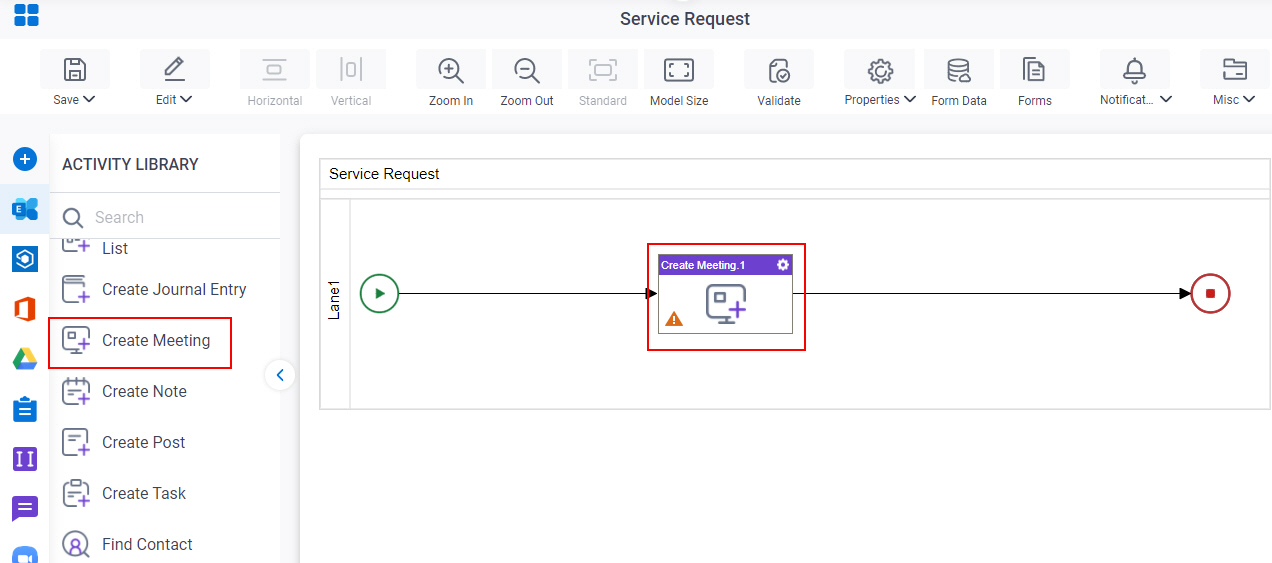Click the Horizontal alignment icon
Viewport: 1272px width, 563px height.
[274, 69]
